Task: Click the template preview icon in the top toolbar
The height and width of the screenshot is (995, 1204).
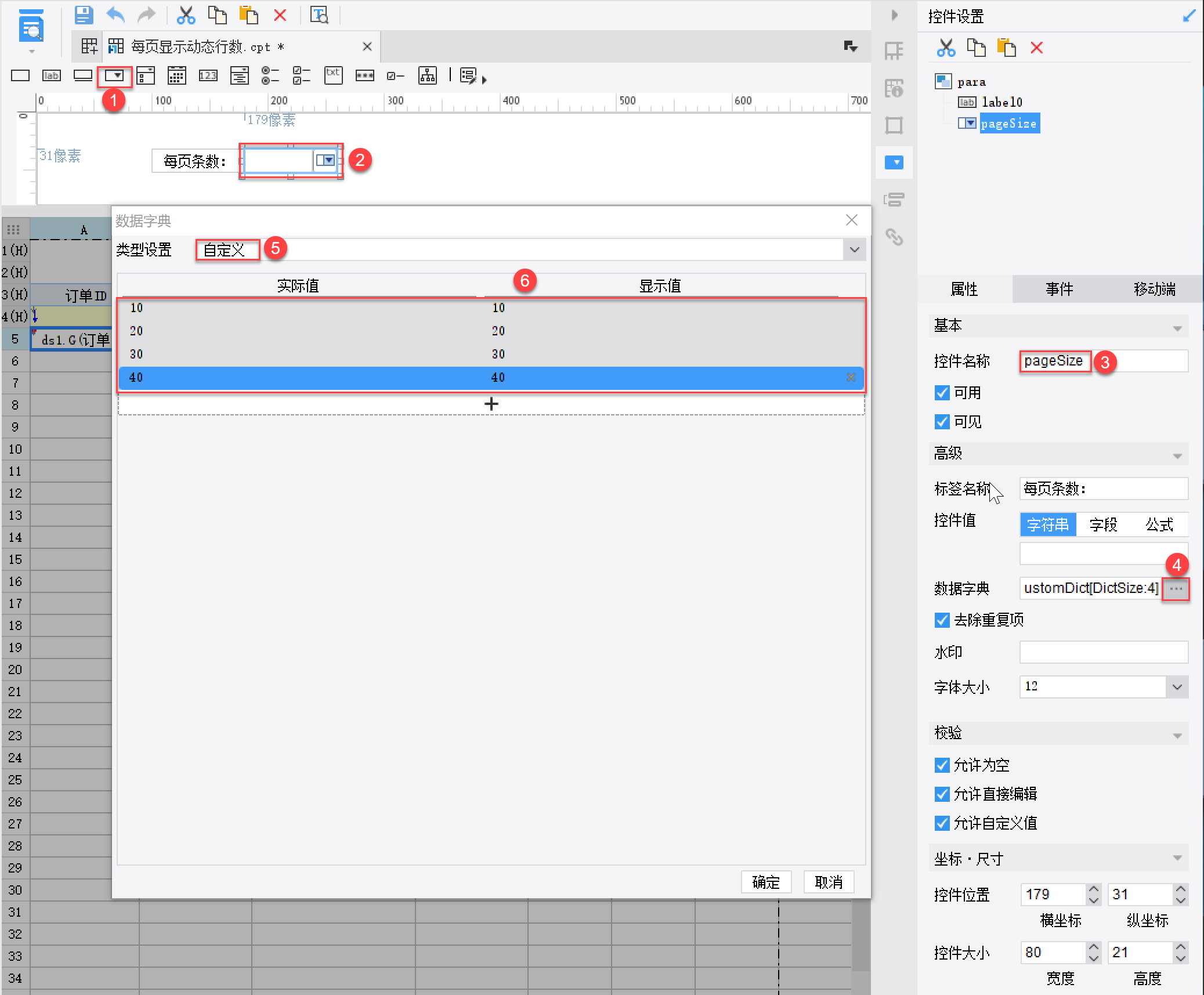Action: (x=319, y=15)
